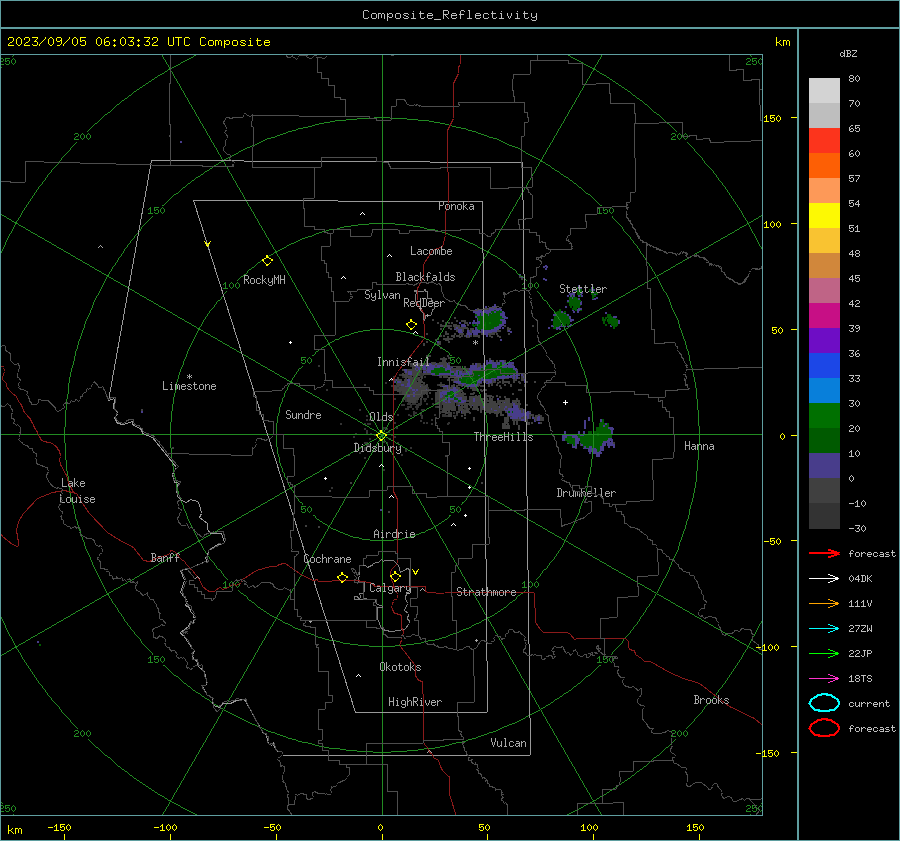Click the yellow diamond marker at Didsbury
Screen dimensions: 900x841
pyautogui.click(x=381, y=436)
